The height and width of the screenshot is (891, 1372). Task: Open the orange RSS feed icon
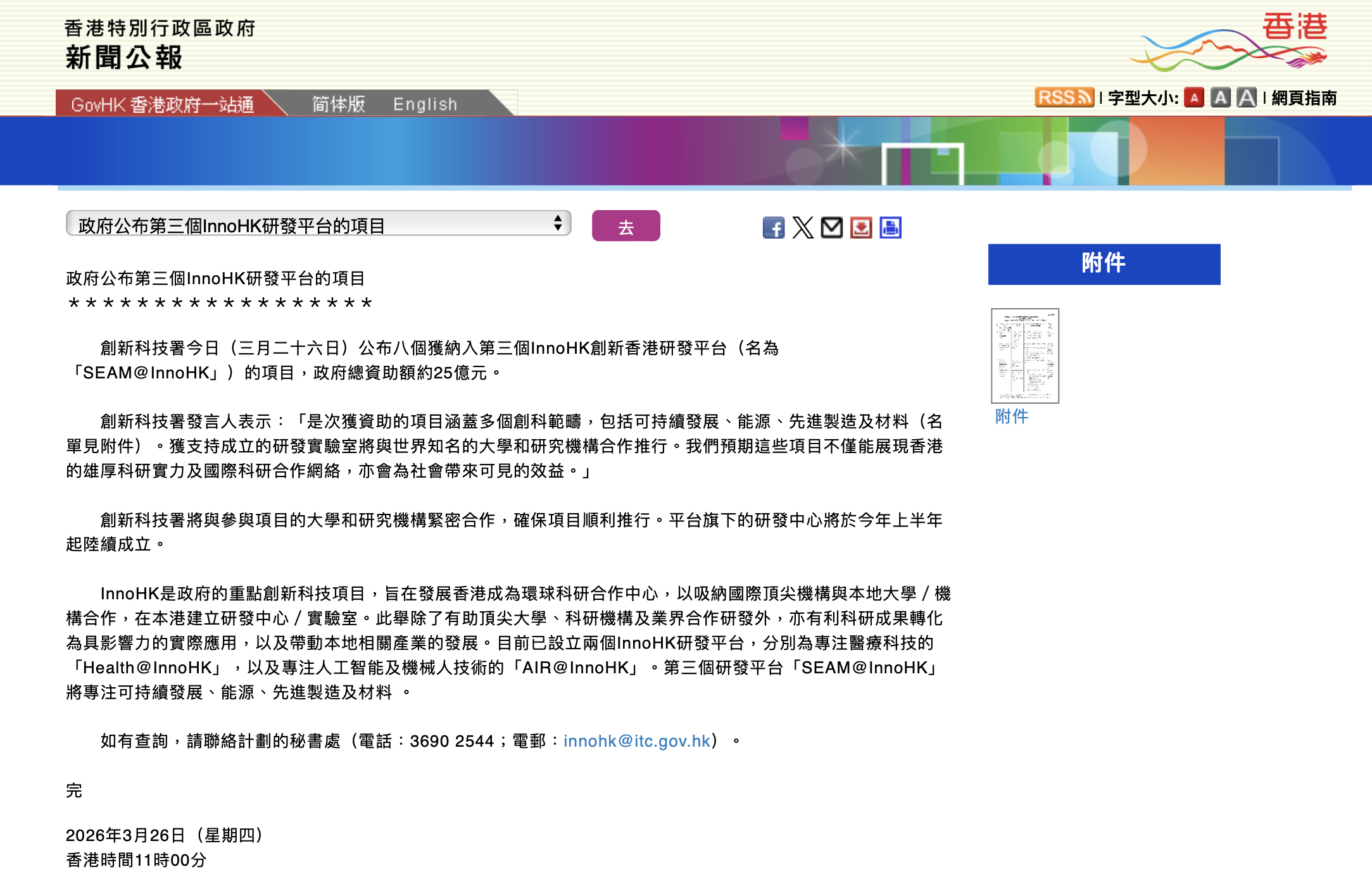1064,97
